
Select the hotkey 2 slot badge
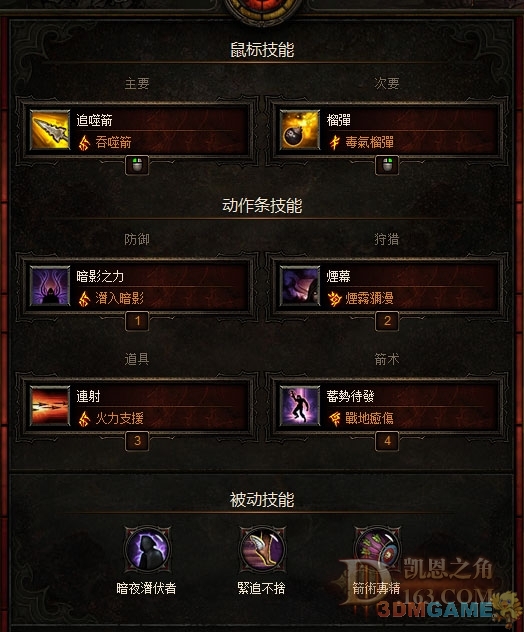pos(387,321)
